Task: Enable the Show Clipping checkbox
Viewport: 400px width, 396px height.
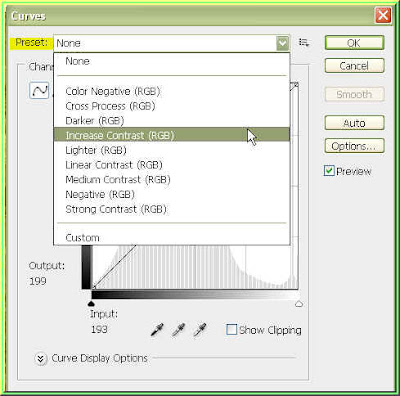Action: pos(231,330)
